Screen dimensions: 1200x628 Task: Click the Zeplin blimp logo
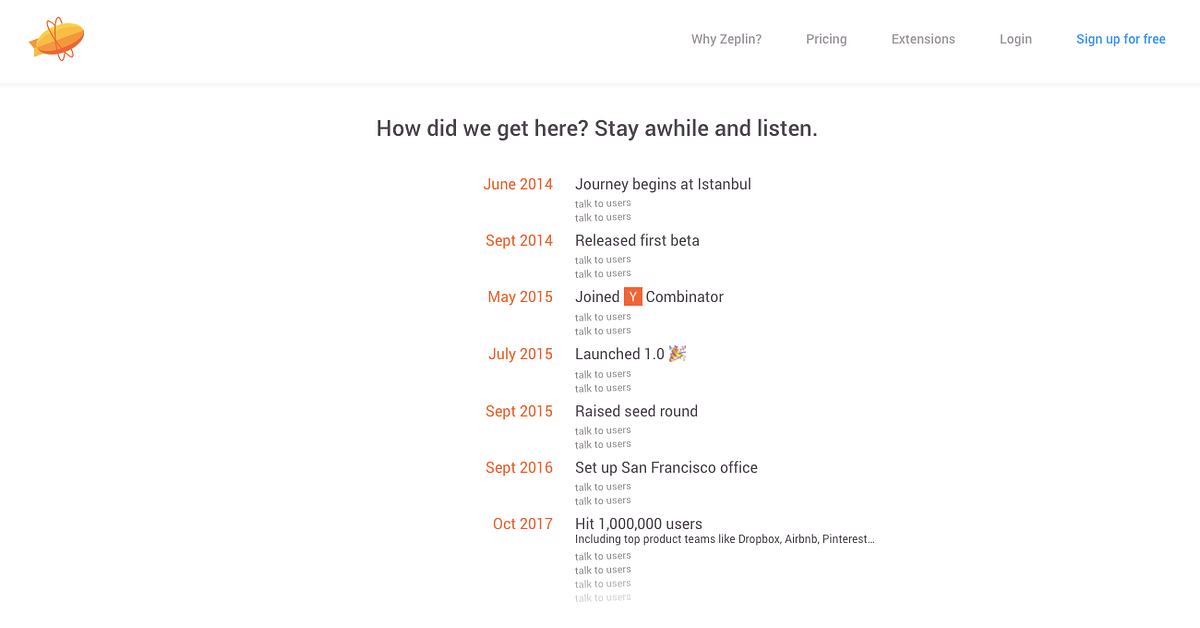[x=56, y=39]
